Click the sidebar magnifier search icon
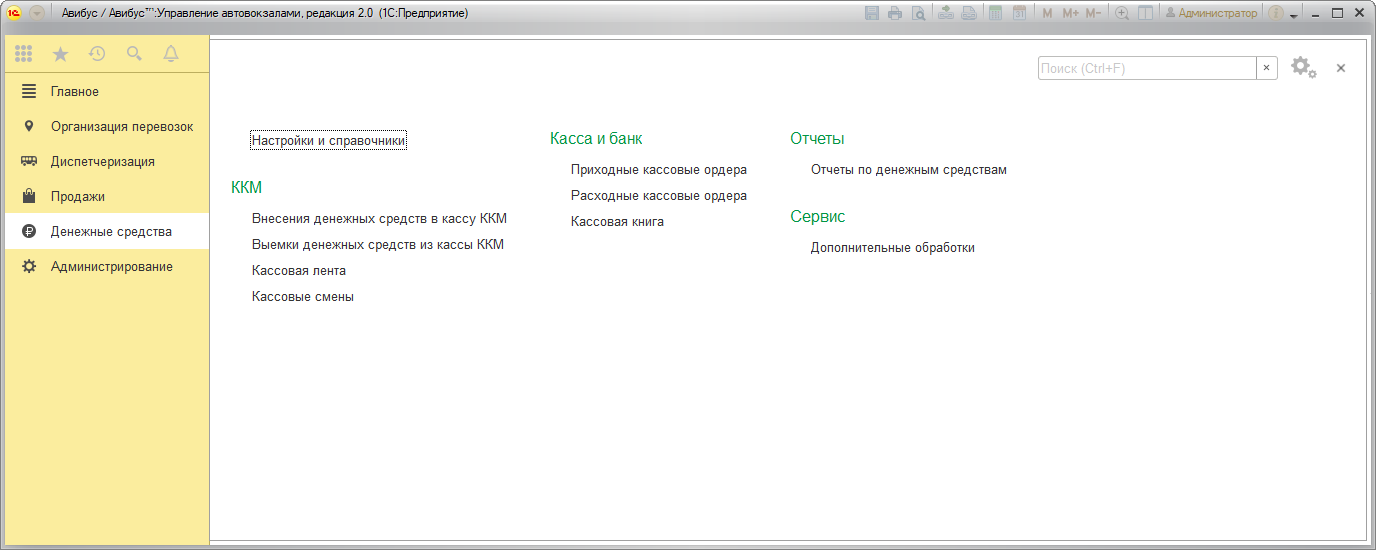This screenshot has height=550, width=1376. click(x=134, y=54)
